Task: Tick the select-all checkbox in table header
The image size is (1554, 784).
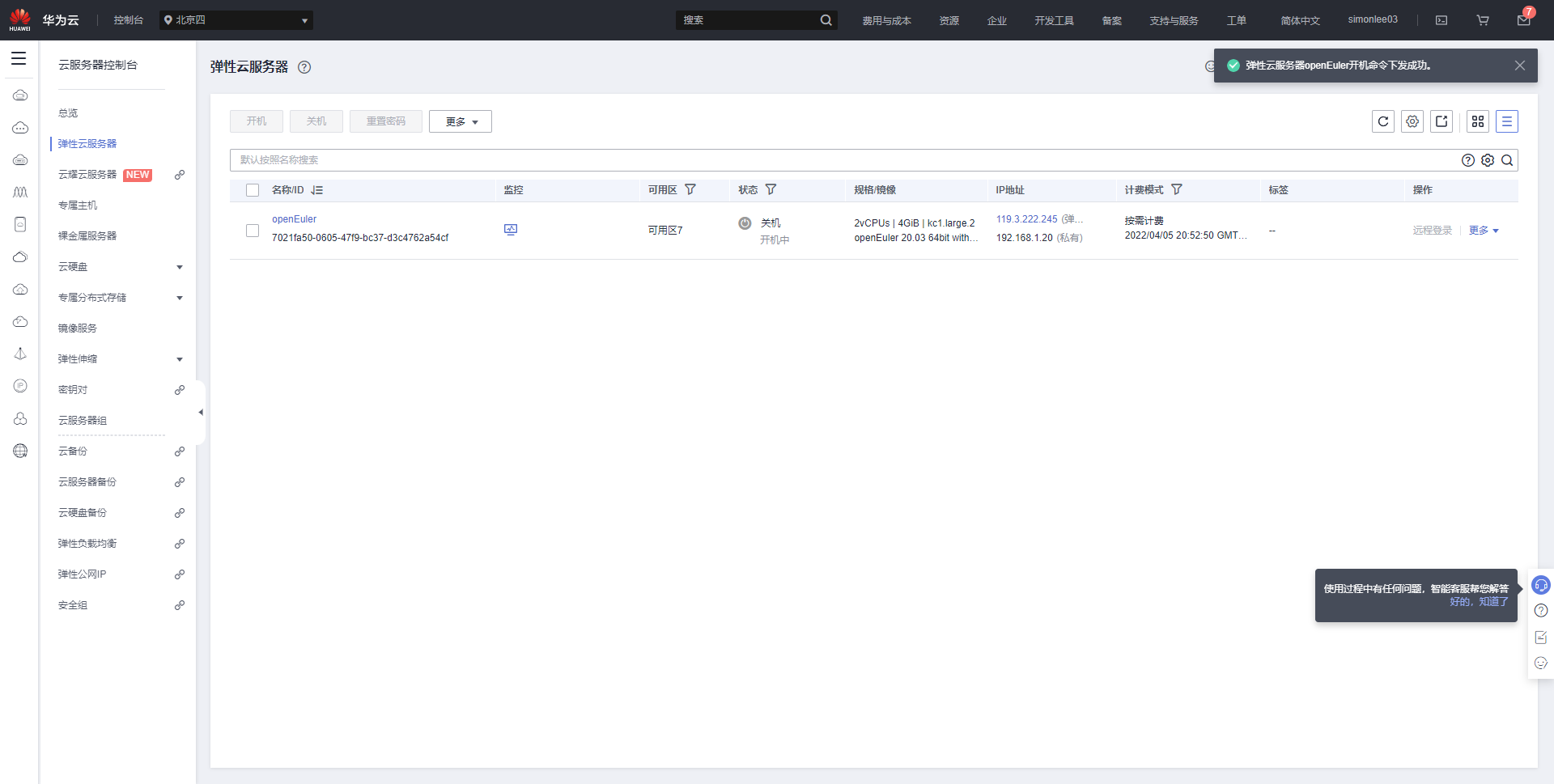Action: click(x=253, y=190)
